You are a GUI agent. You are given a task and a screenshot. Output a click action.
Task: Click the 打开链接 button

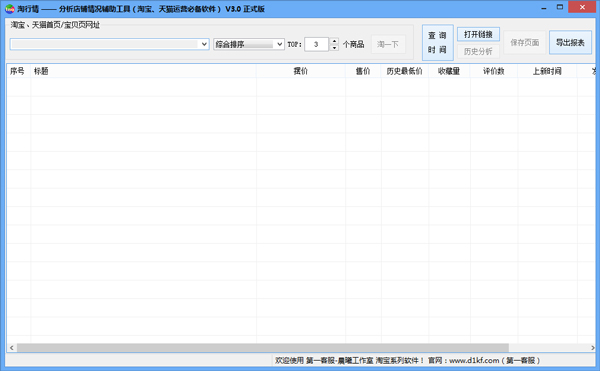point(478,34)
